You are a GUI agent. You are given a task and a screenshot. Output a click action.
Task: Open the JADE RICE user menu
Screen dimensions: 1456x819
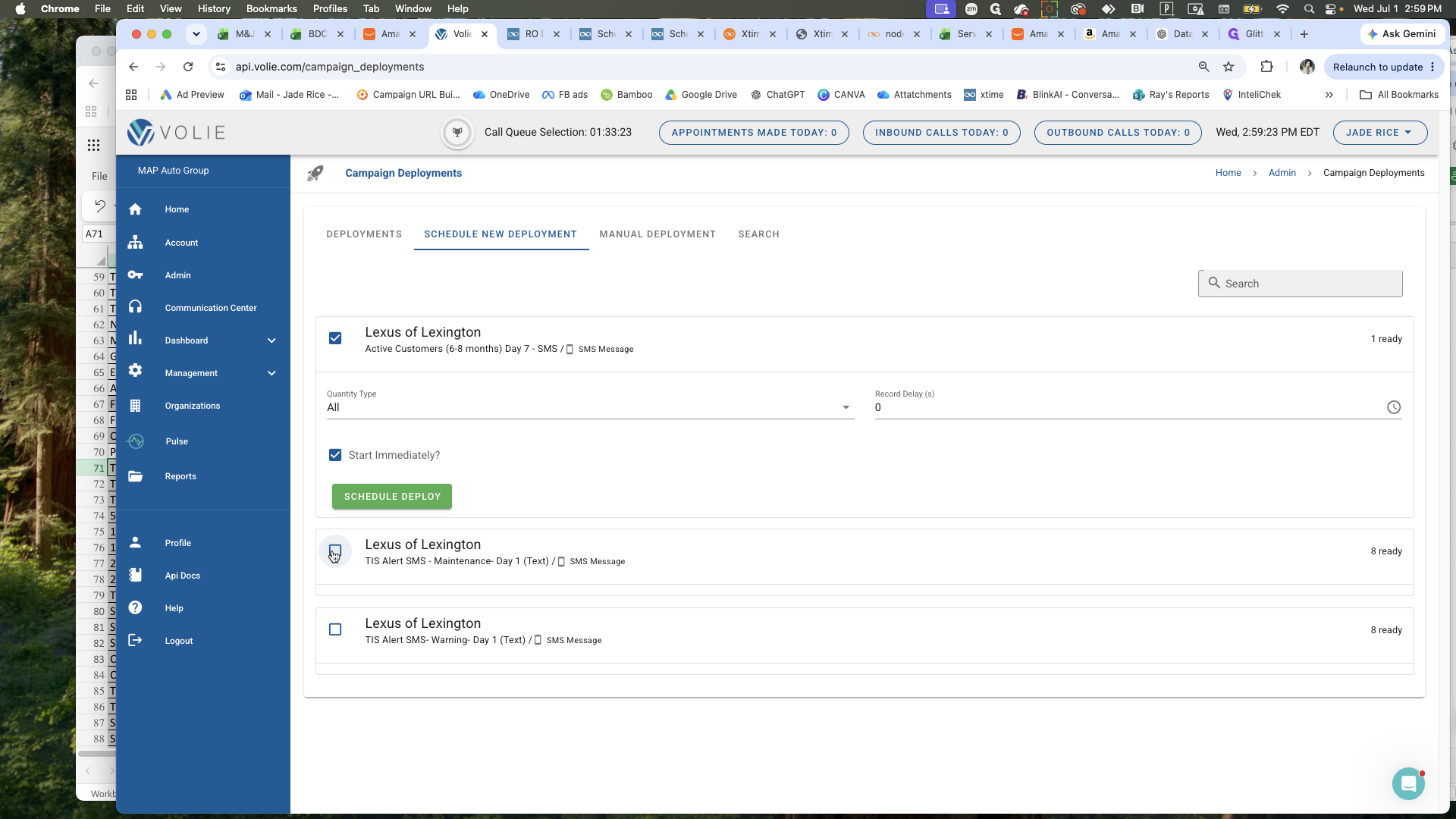point(1380,133)
